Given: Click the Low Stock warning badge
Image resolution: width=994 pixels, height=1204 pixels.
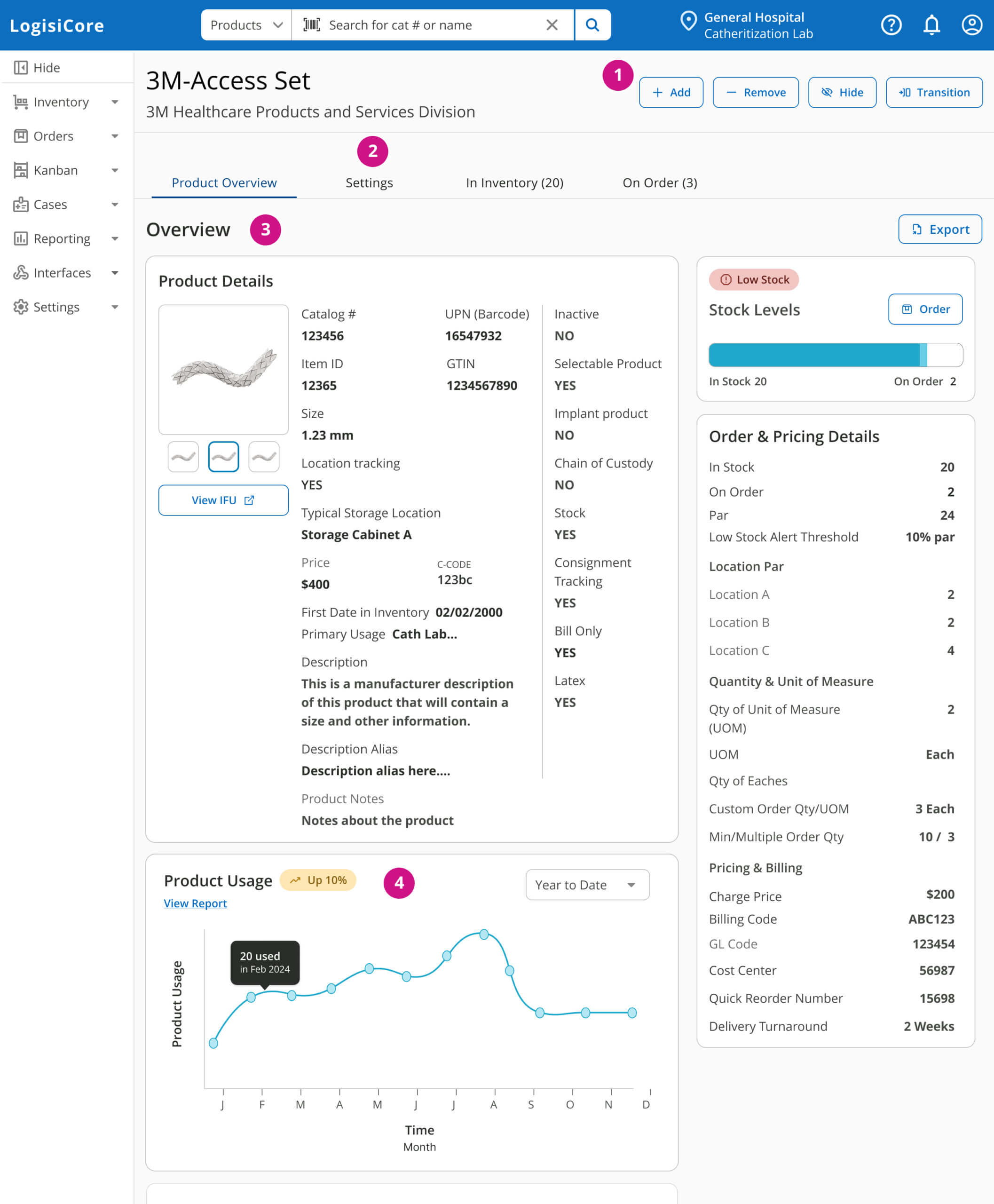Looking at the screenshot, I should [x=754, y=279].
